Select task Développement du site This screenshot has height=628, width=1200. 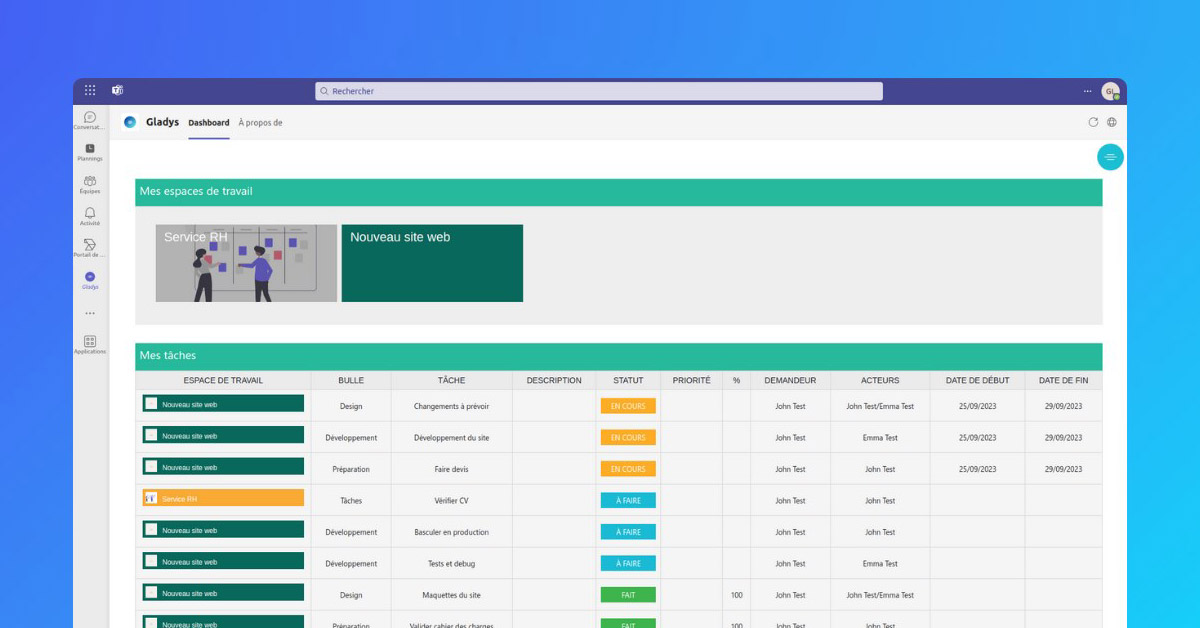(451, 438)
